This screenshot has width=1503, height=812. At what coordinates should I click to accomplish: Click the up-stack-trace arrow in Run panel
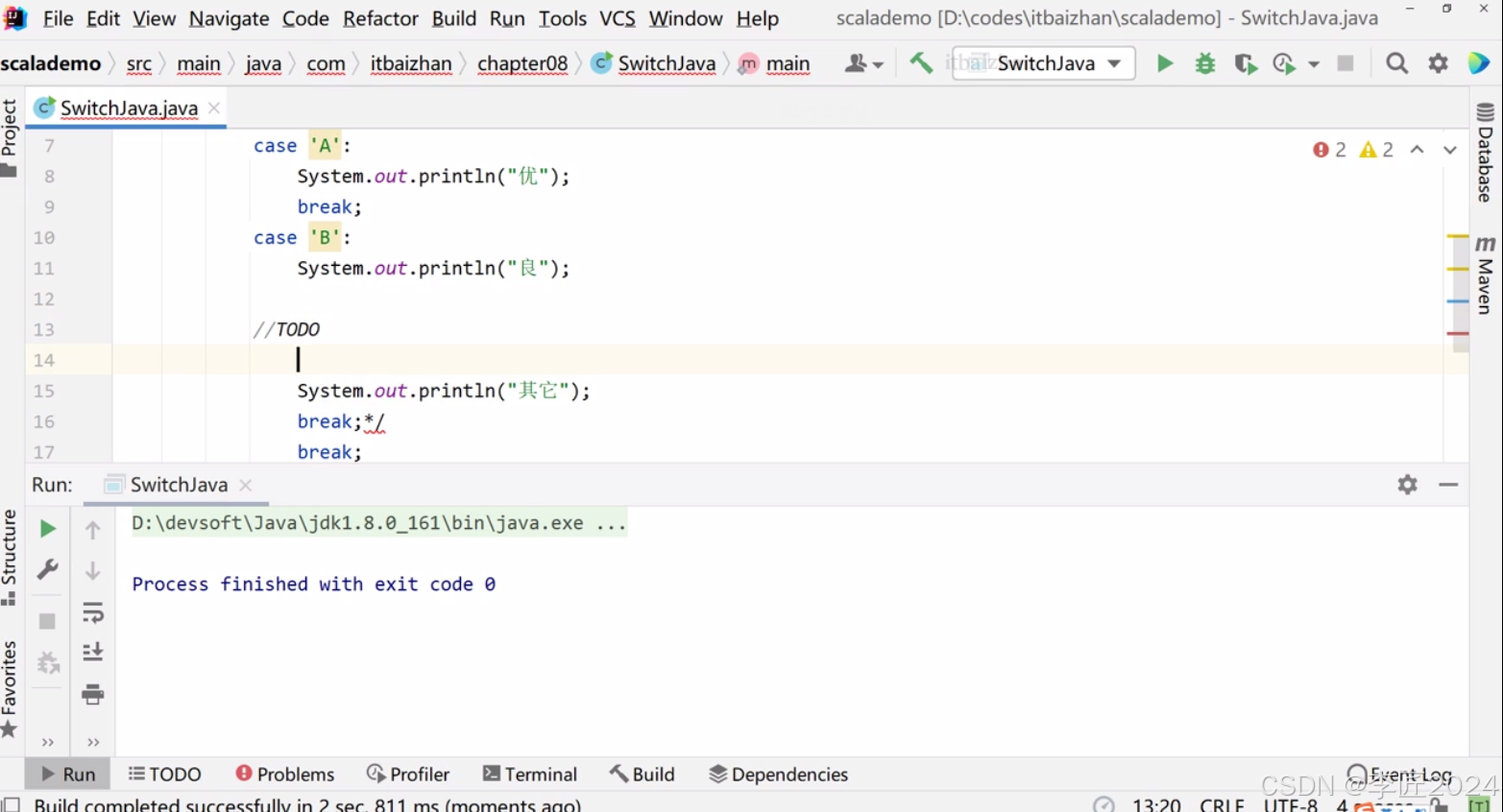tap(92, 530)
